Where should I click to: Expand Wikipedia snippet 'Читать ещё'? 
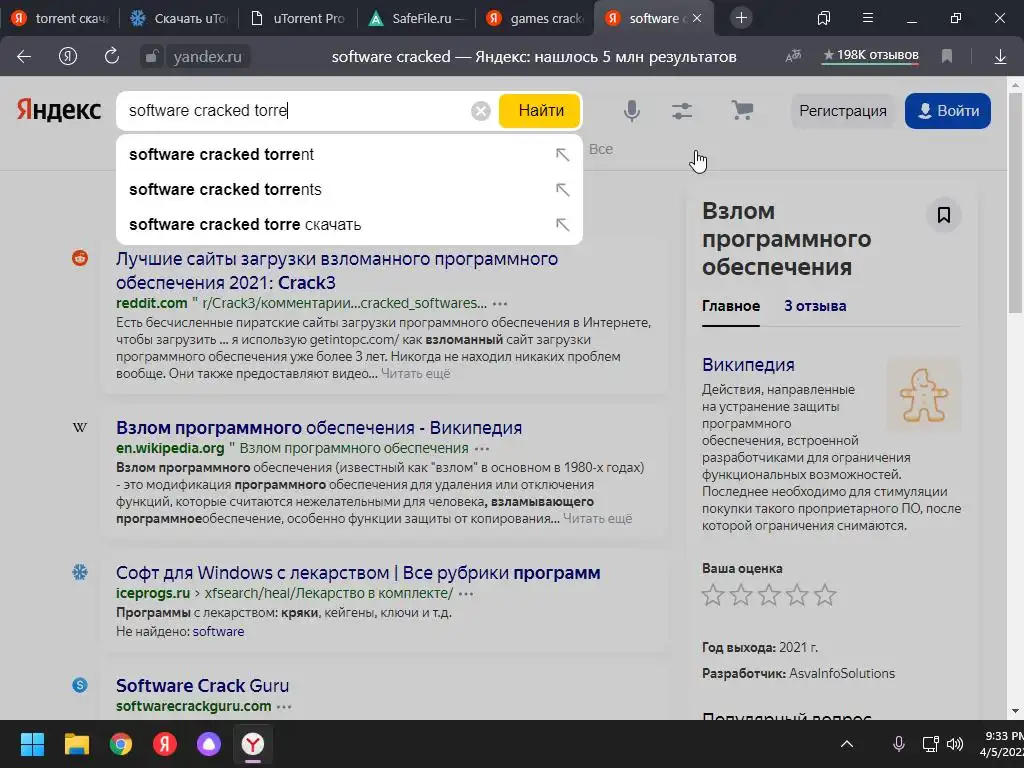(598, 519)
